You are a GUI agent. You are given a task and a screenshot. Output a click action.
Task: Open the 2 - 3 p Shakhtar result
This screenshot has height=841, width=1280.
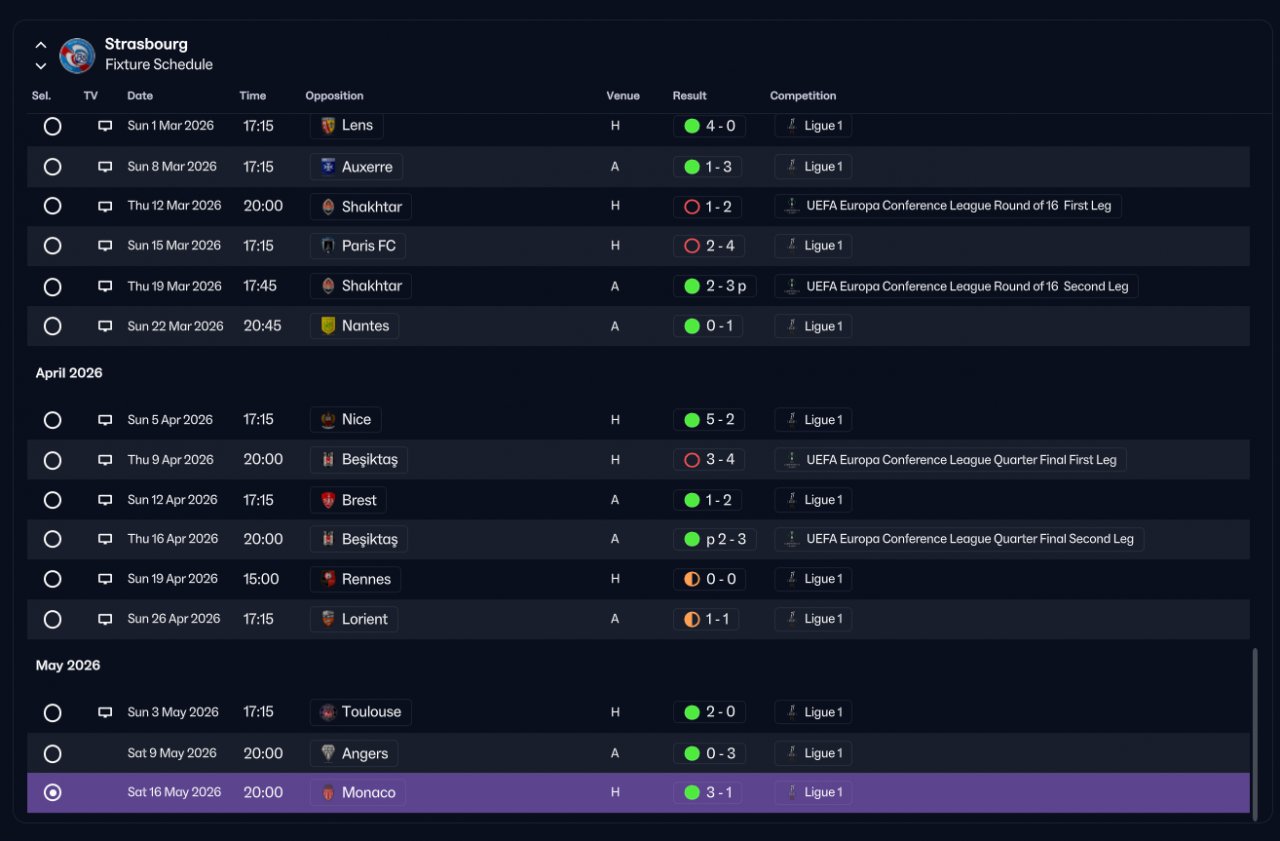tap(715, 286)
